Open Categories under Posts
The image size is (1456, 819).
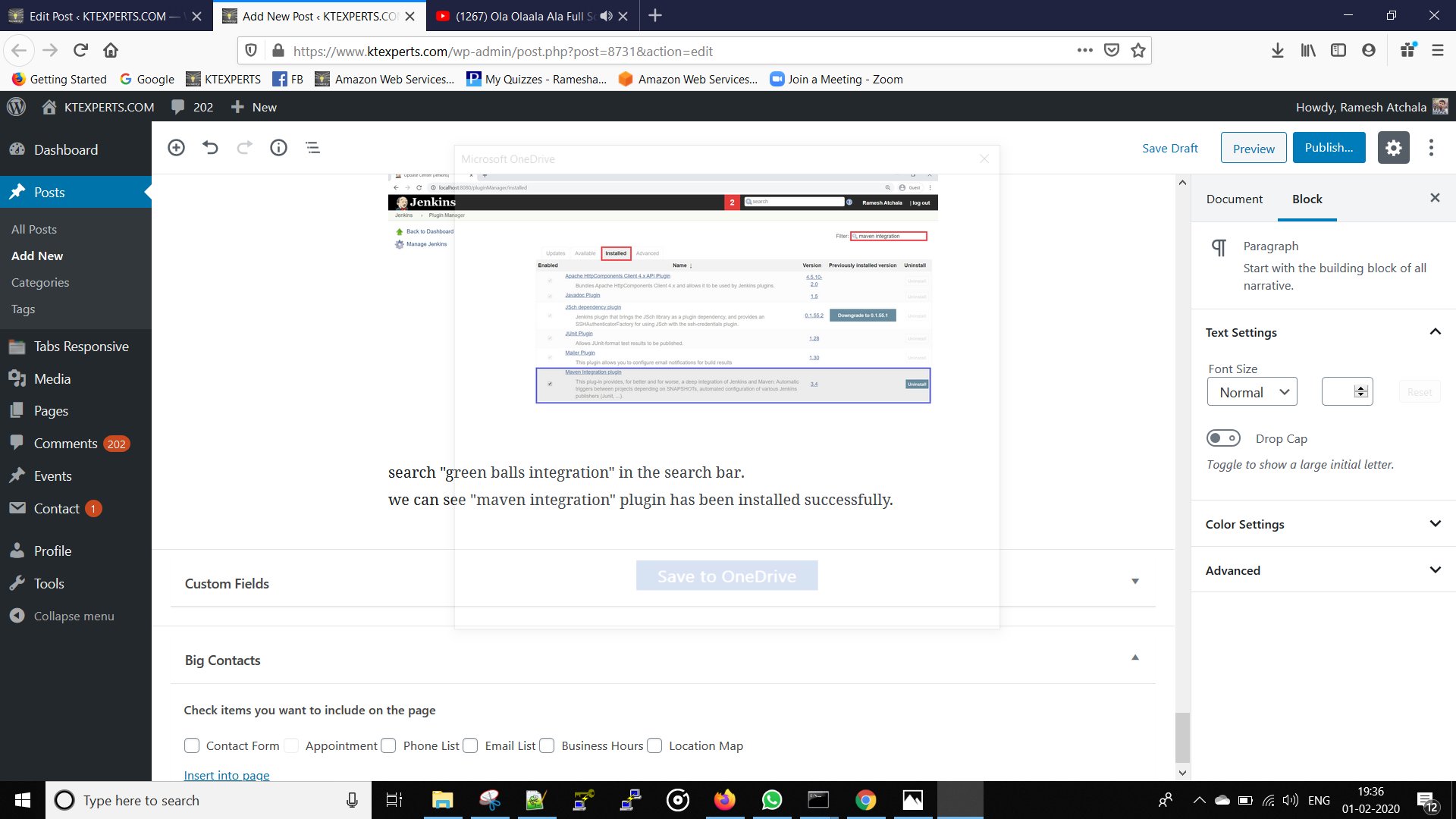40,282
